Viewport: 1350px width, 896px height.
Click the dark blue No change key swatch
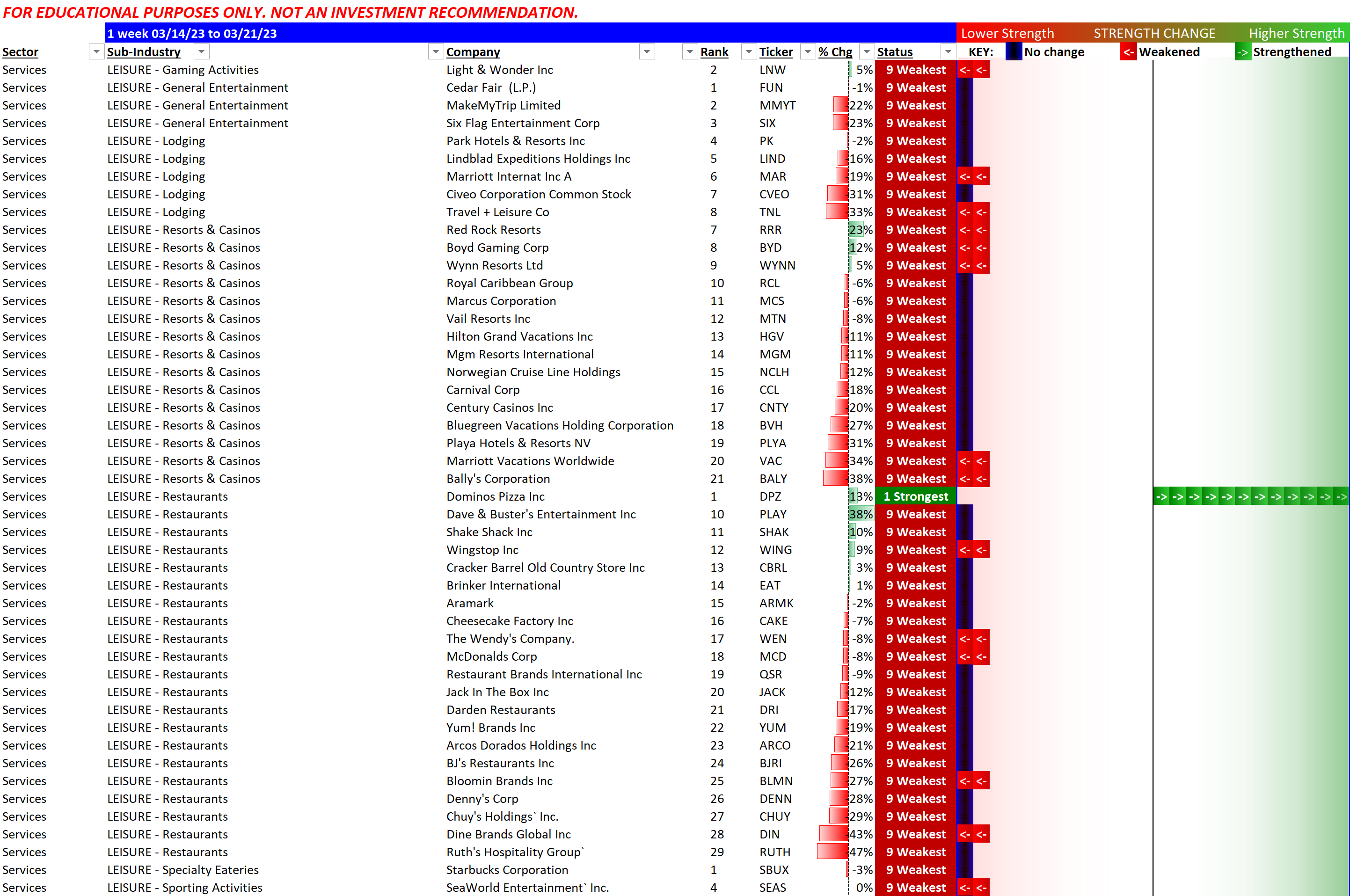1014,52
